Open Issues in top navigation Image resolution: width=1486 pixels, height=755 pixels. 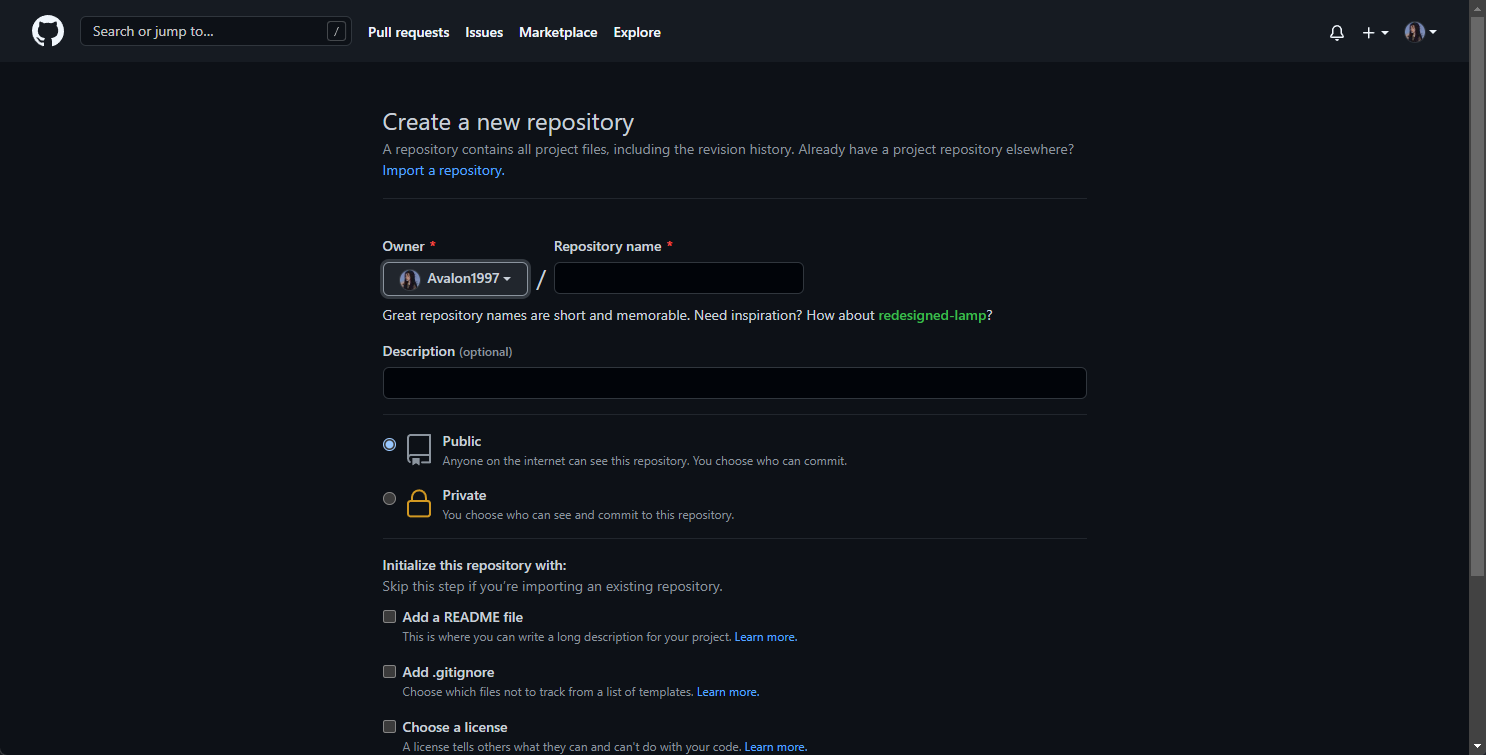[484, 32]
